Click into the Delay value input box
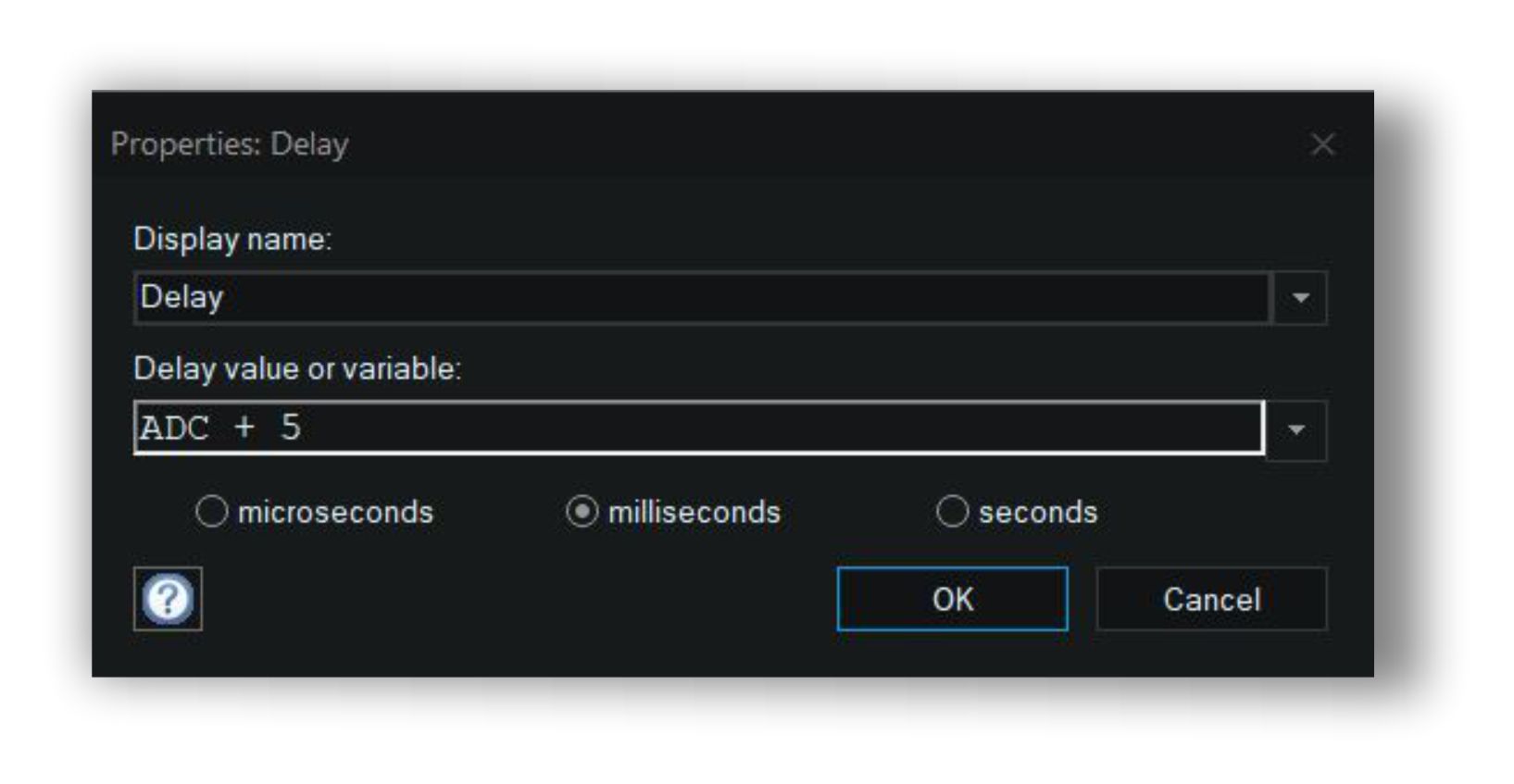Screen dimensions: 1514x784 click(x=699, y=428)
